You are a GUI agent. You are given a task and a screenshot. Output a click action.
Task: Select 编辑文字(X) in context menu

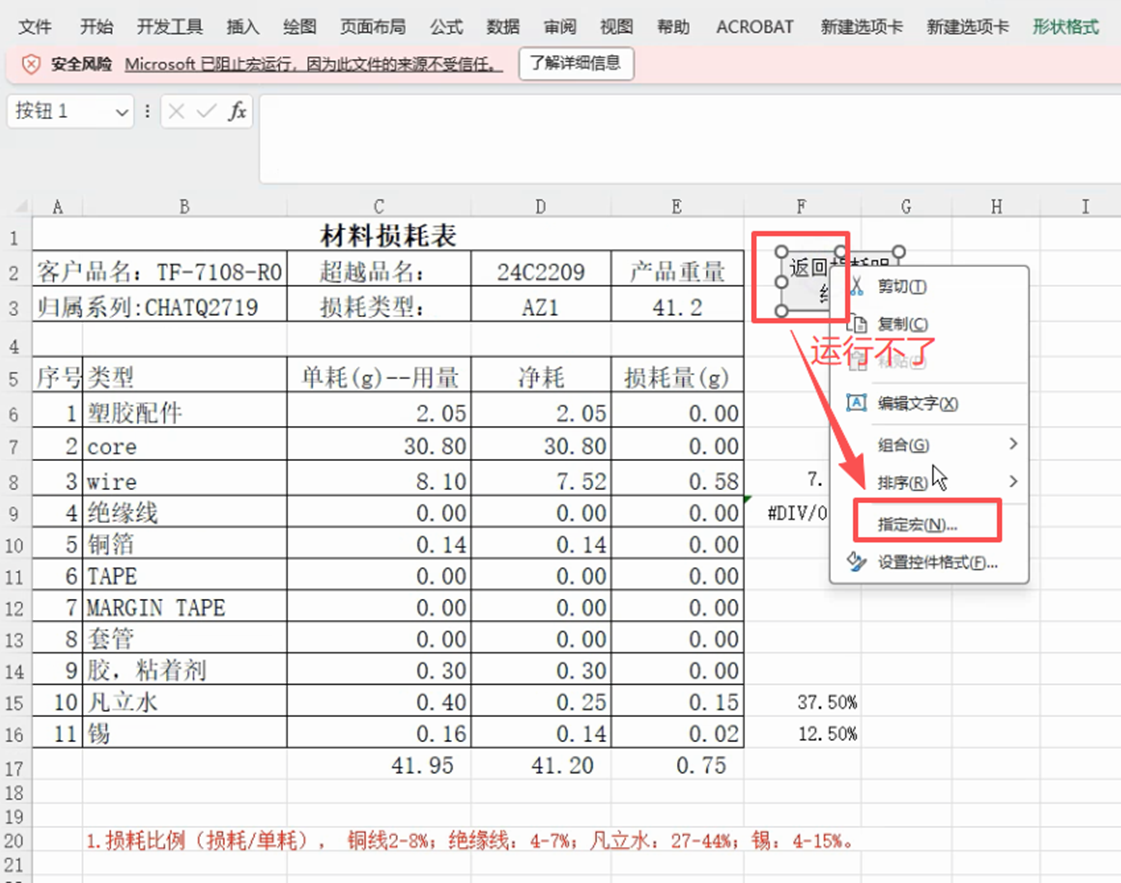point(918,403)
